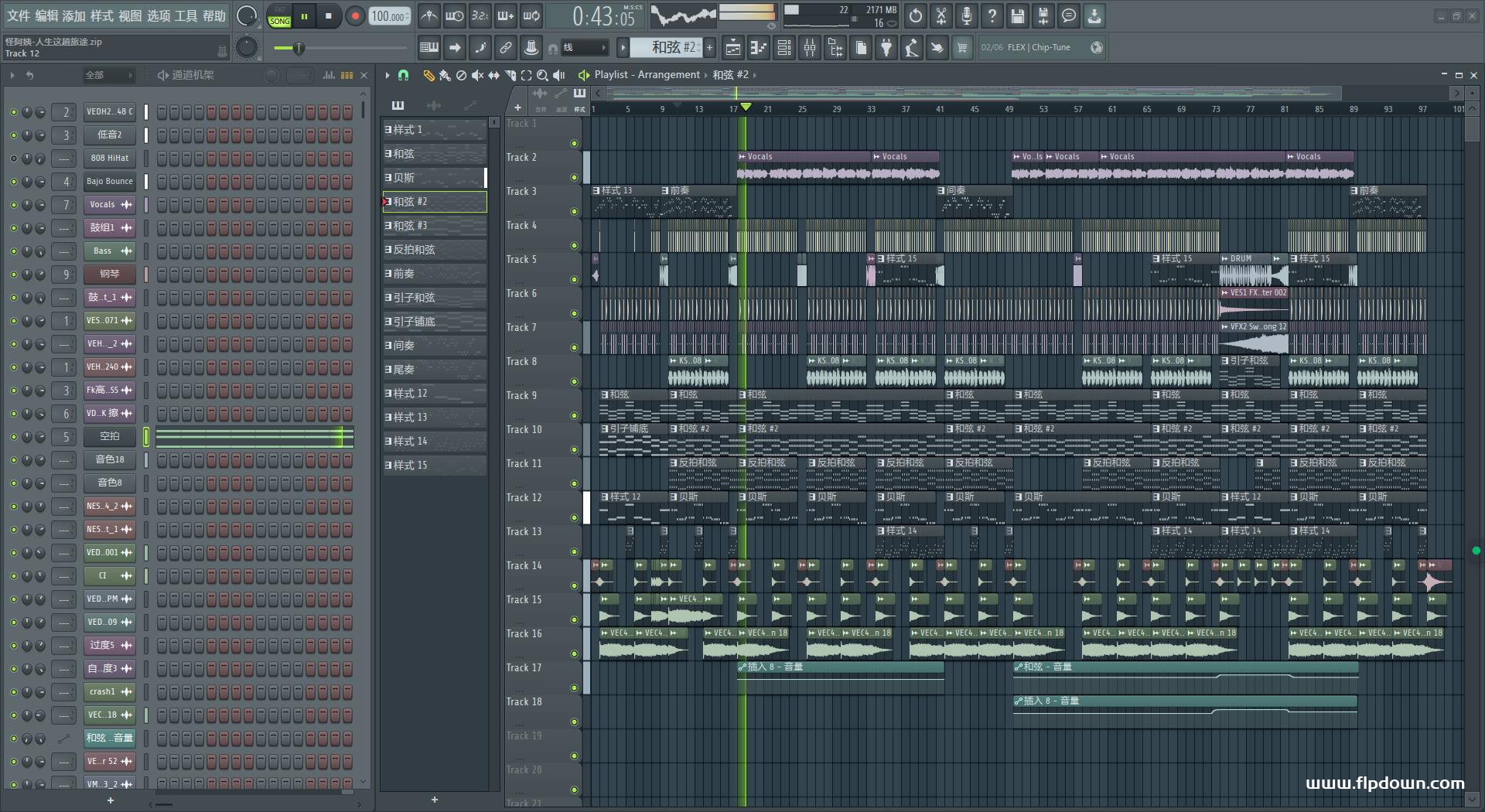
Task: Open the Channel rack view button
Action: 784,48
